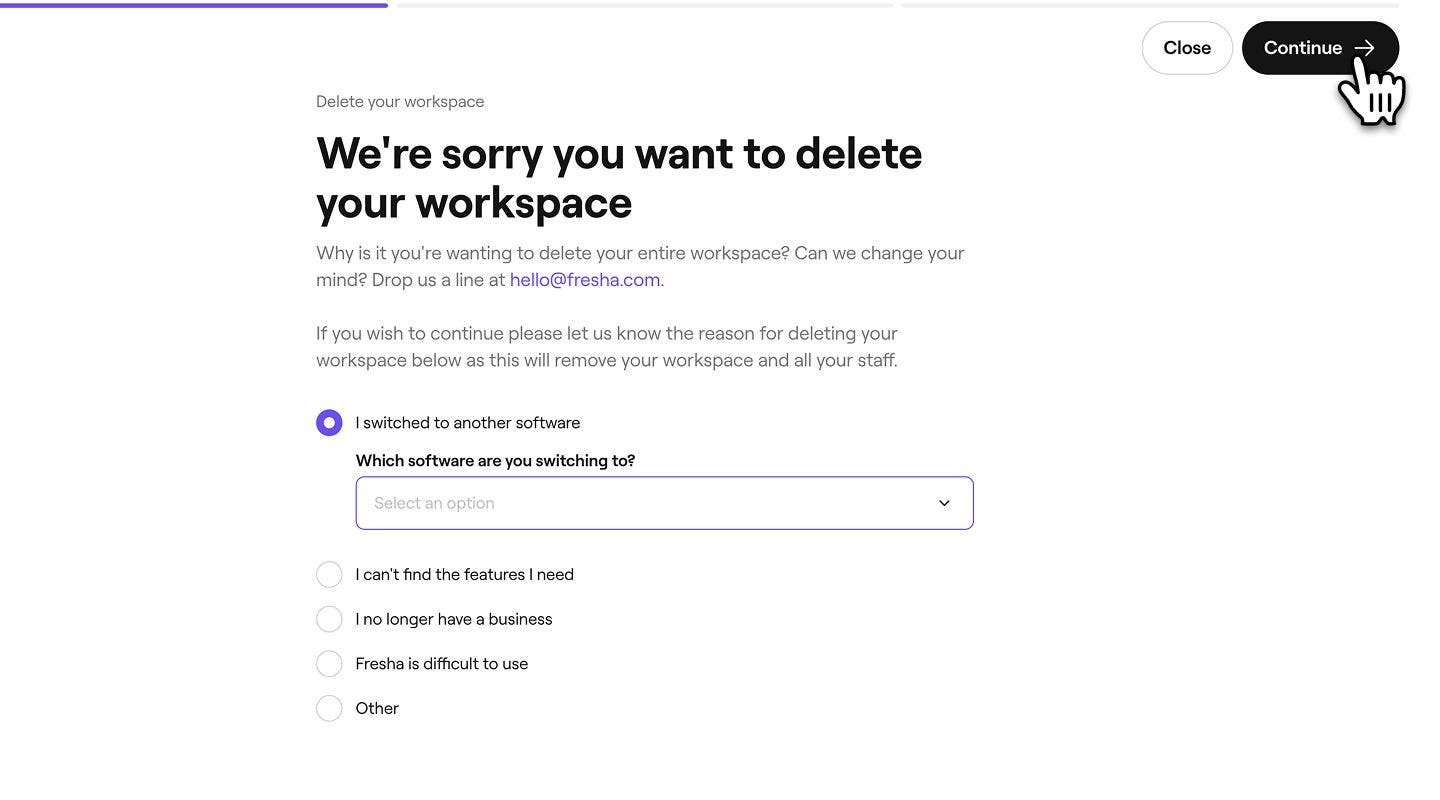
Task: Choose the "I can't find the features I need" radio
Action: point(329,575)
